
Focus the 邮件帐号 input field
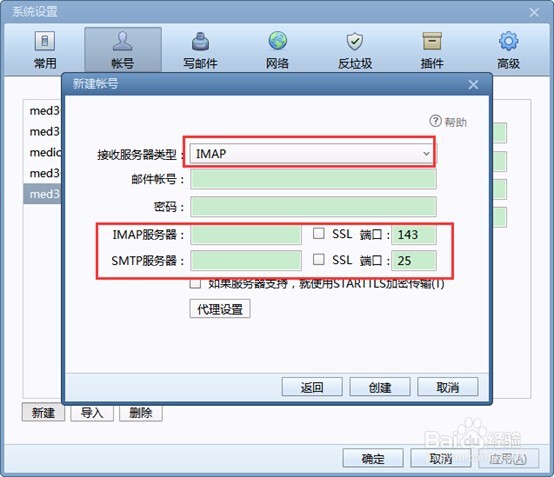point(313,179)
